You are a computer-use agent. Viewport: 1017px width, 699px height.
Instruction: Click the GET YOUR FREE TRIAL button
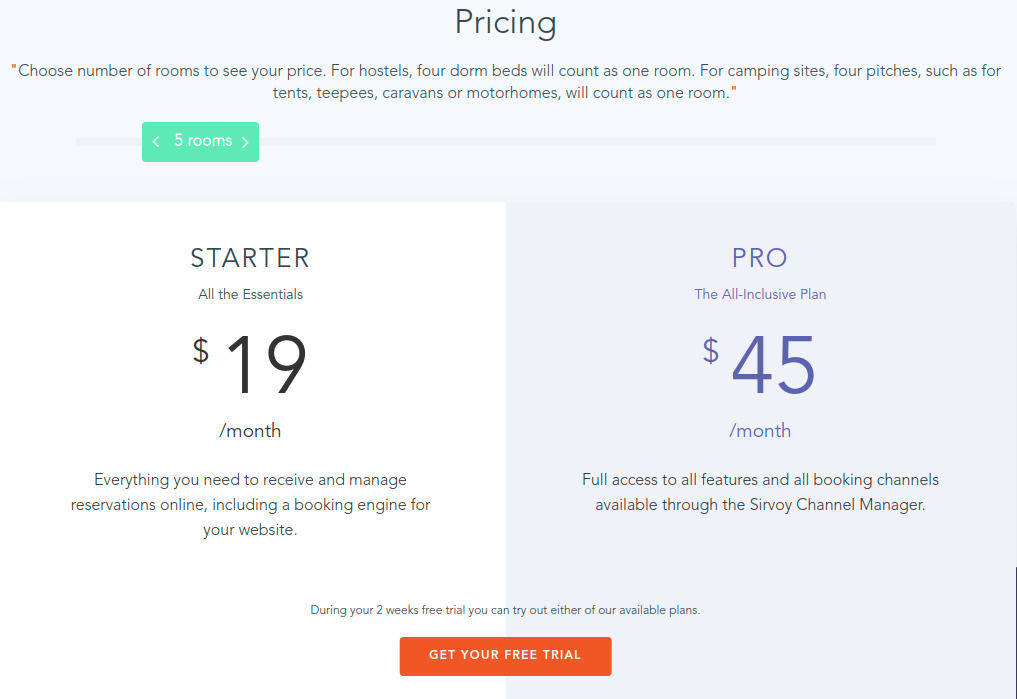coord(505,656)
